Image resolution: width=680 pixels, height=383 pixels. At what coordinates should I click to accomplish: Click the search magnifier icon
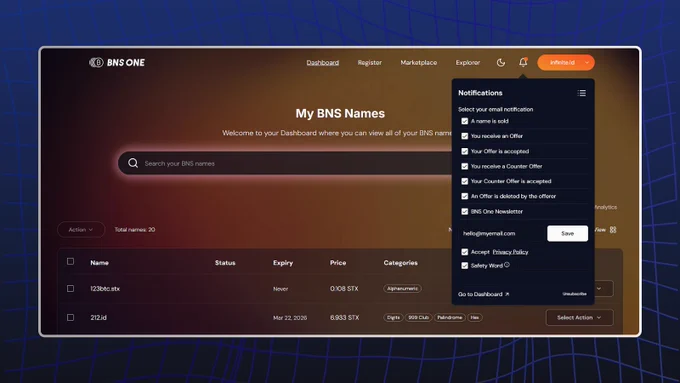tap(133, 163)
